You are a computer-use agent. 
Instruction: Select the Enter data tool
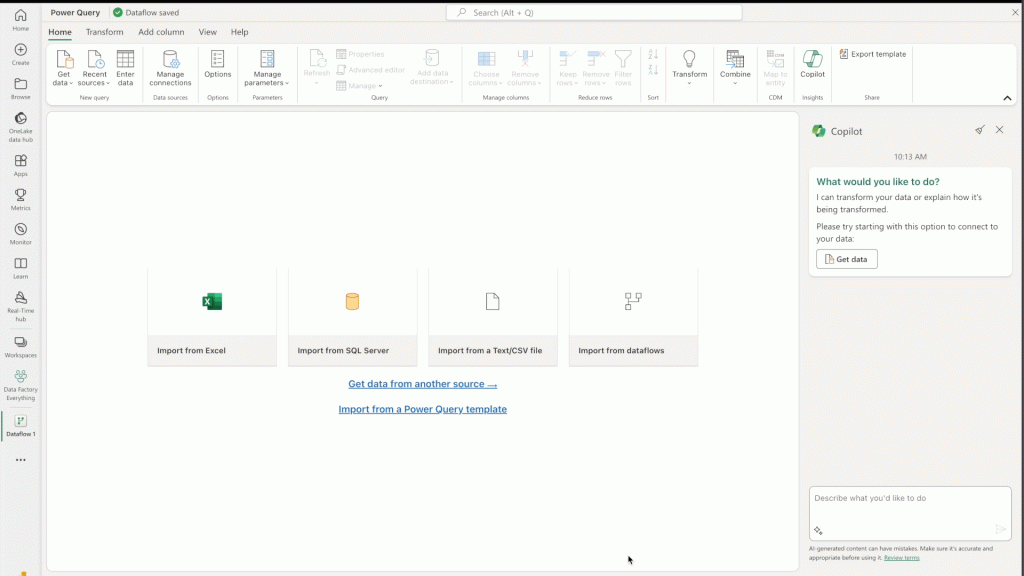126,70
